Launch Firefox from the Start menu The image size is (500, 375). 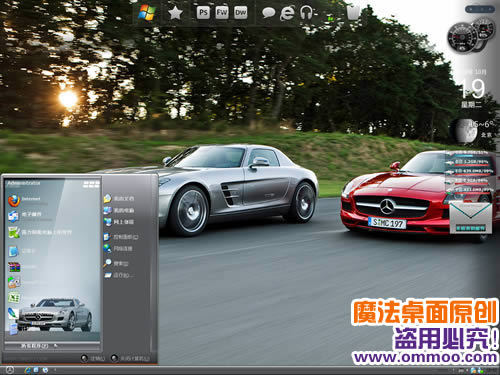[x=28, y=200]
